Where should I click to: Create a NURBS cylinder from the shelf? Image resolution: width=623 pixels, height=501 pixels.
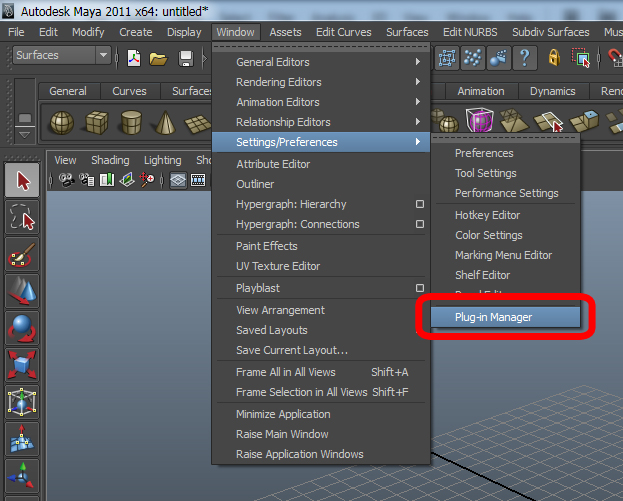click(131, 122)
